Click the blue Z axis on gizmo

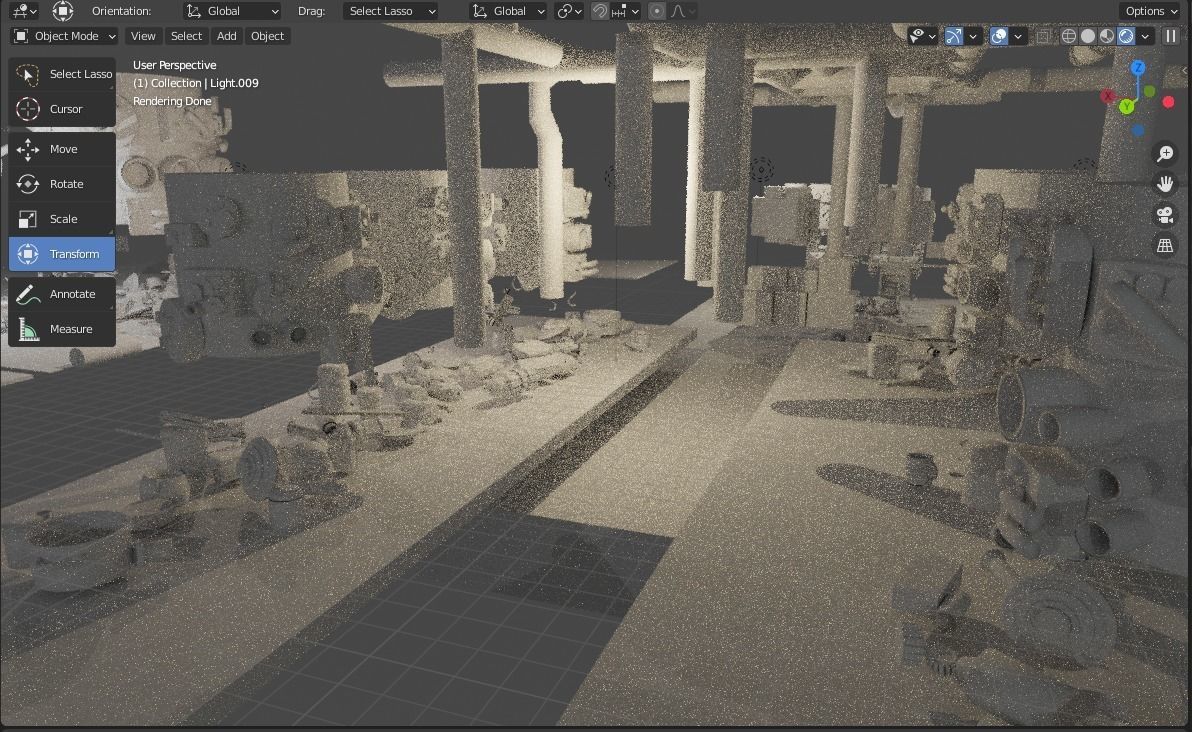coord(1138,68)
